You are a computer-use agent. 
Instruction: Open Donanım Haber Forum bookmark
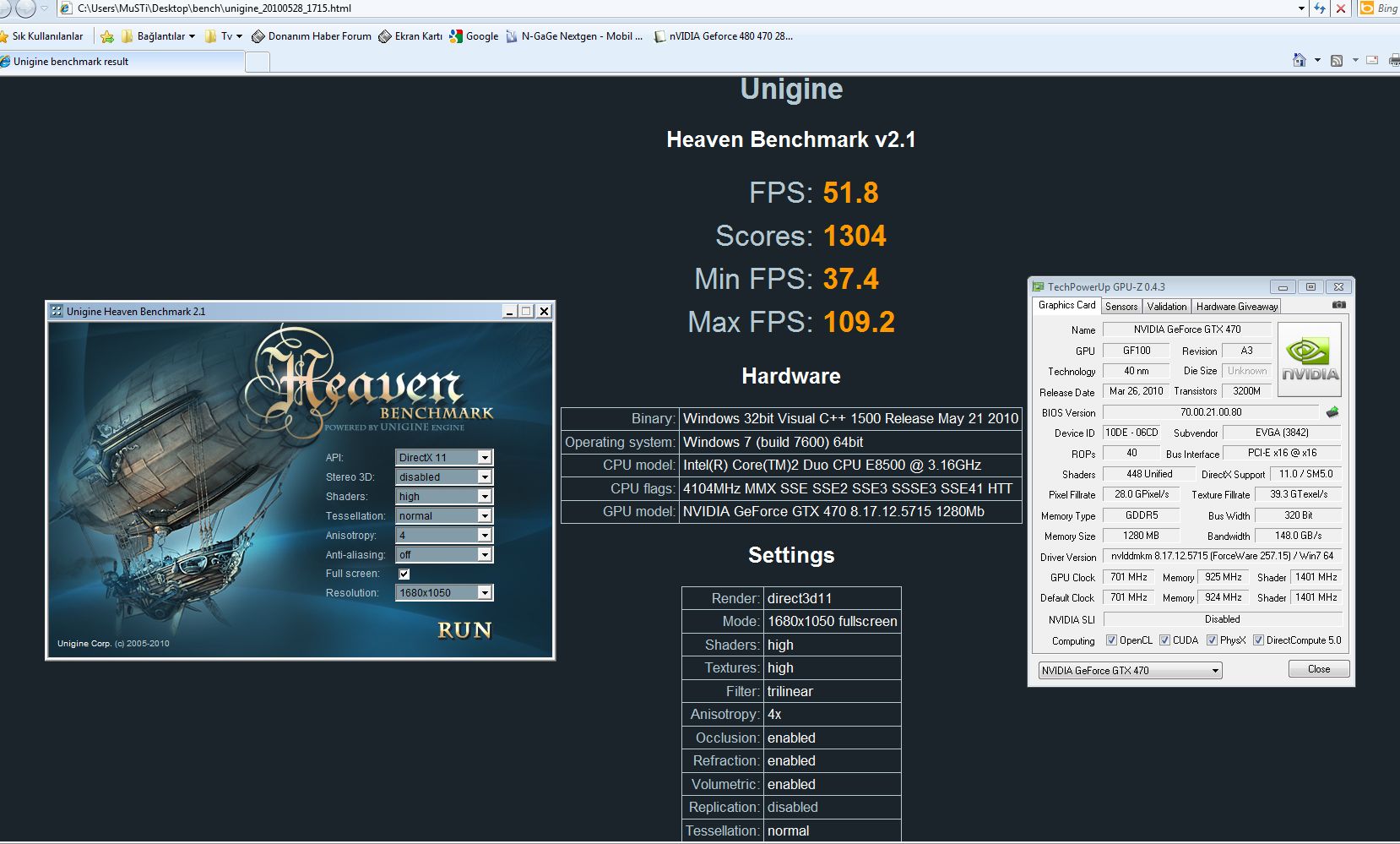312,36
